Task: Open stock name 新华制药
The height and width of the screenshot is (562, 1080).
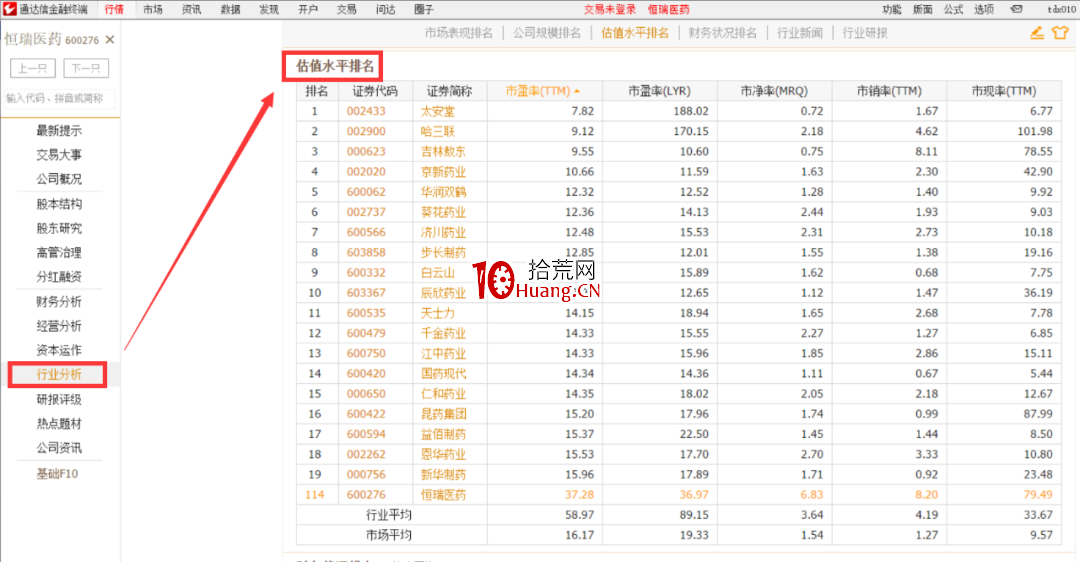Action: click(x=444, y=475)
